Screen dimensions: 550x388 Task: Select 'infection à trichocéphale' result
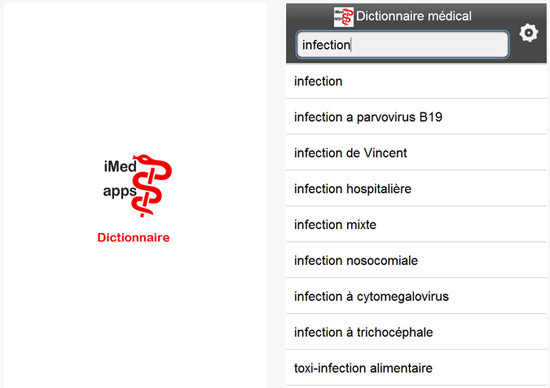coord(416,332)
